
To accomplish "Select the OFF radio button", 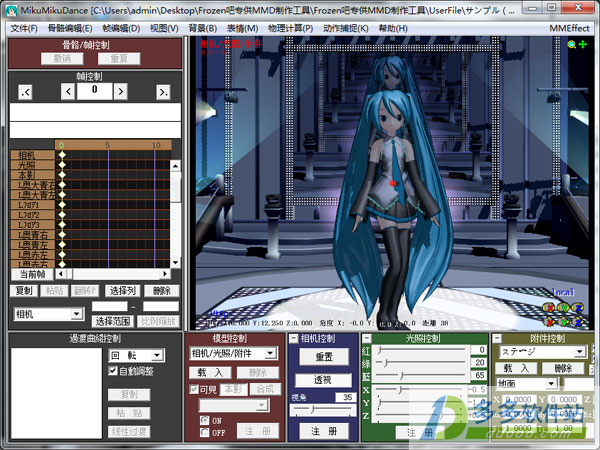I will click(205, 432).
